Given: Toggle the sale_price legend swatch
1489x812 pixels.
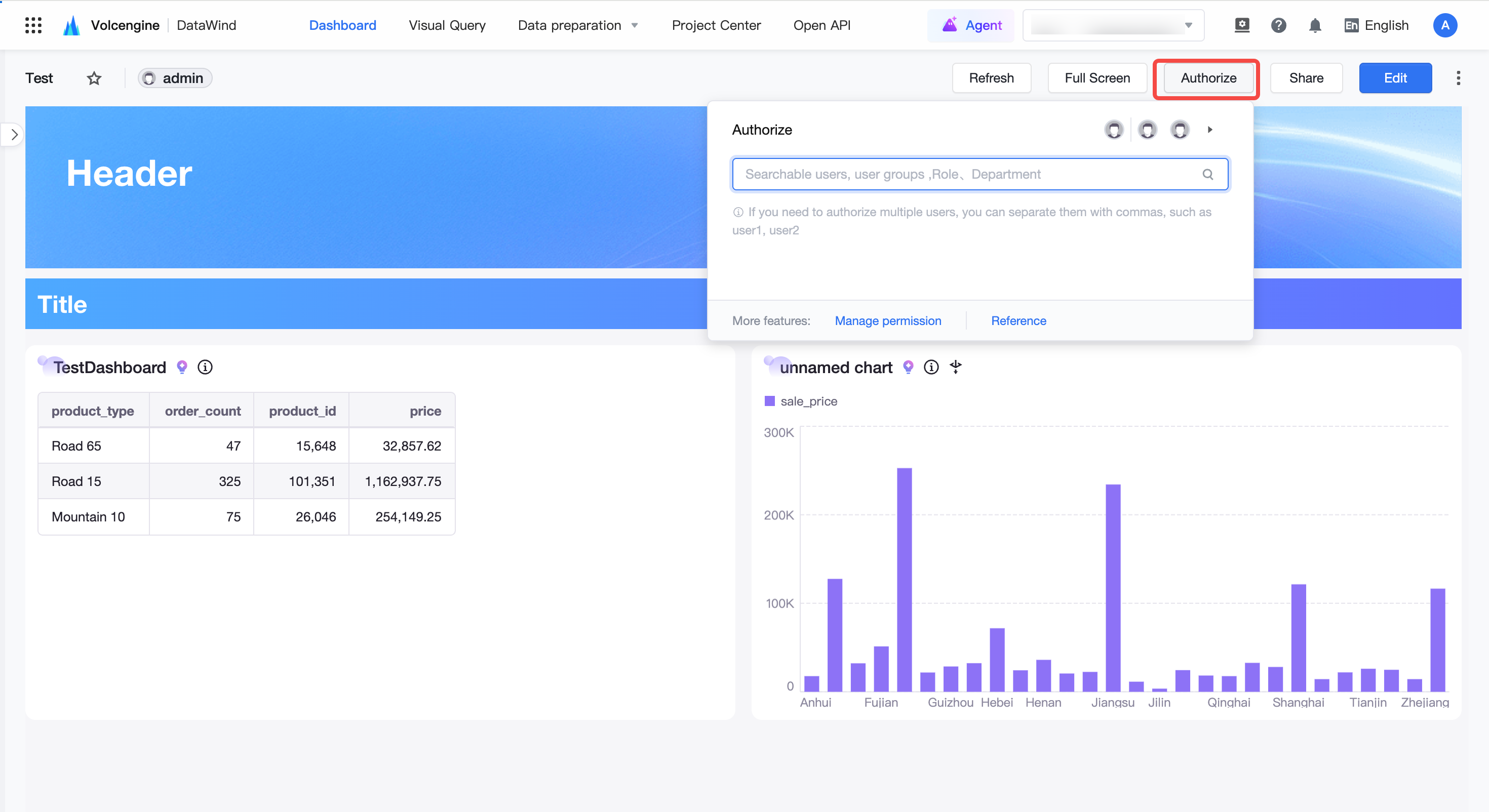Looking at the screenshot, I should pyautogui.click(x=769, y=401).
